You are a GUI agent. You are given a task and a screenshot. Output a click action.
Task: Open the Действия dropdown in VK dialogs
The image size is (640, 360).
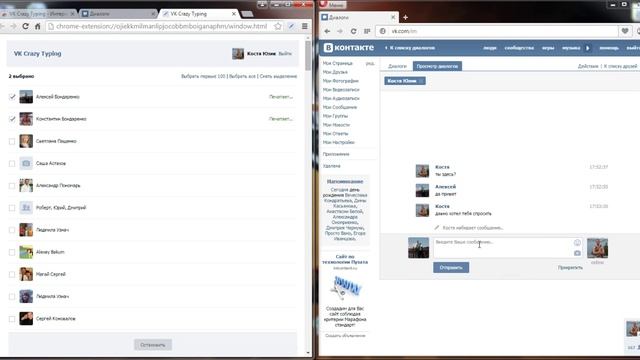(588, 66)
